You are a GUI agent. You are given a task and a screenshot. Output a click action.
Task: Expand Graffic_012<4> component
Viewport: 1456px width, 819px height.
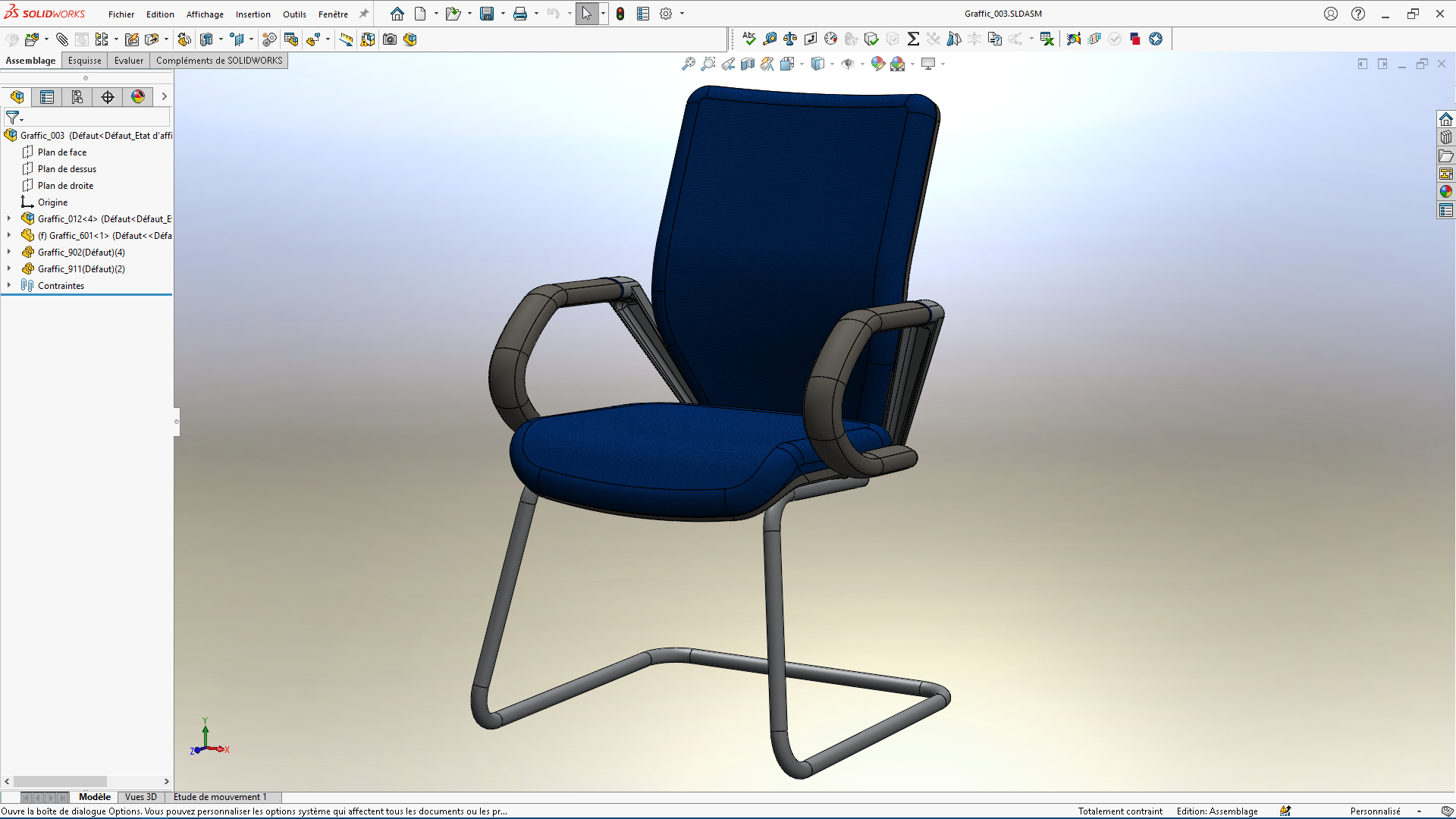(x=9, y=218)
